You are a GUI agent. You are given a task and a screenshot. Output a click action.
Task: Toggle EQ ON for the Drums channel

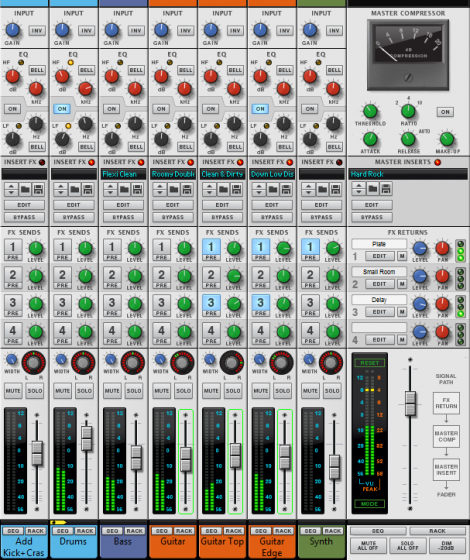pyautogui.click(x=62, y=109)
